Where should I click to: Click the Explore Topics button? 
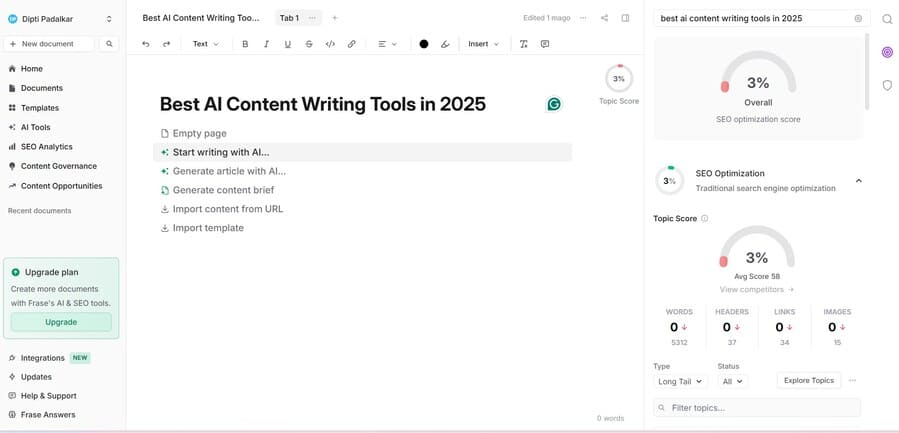click(x=809, y=380)
